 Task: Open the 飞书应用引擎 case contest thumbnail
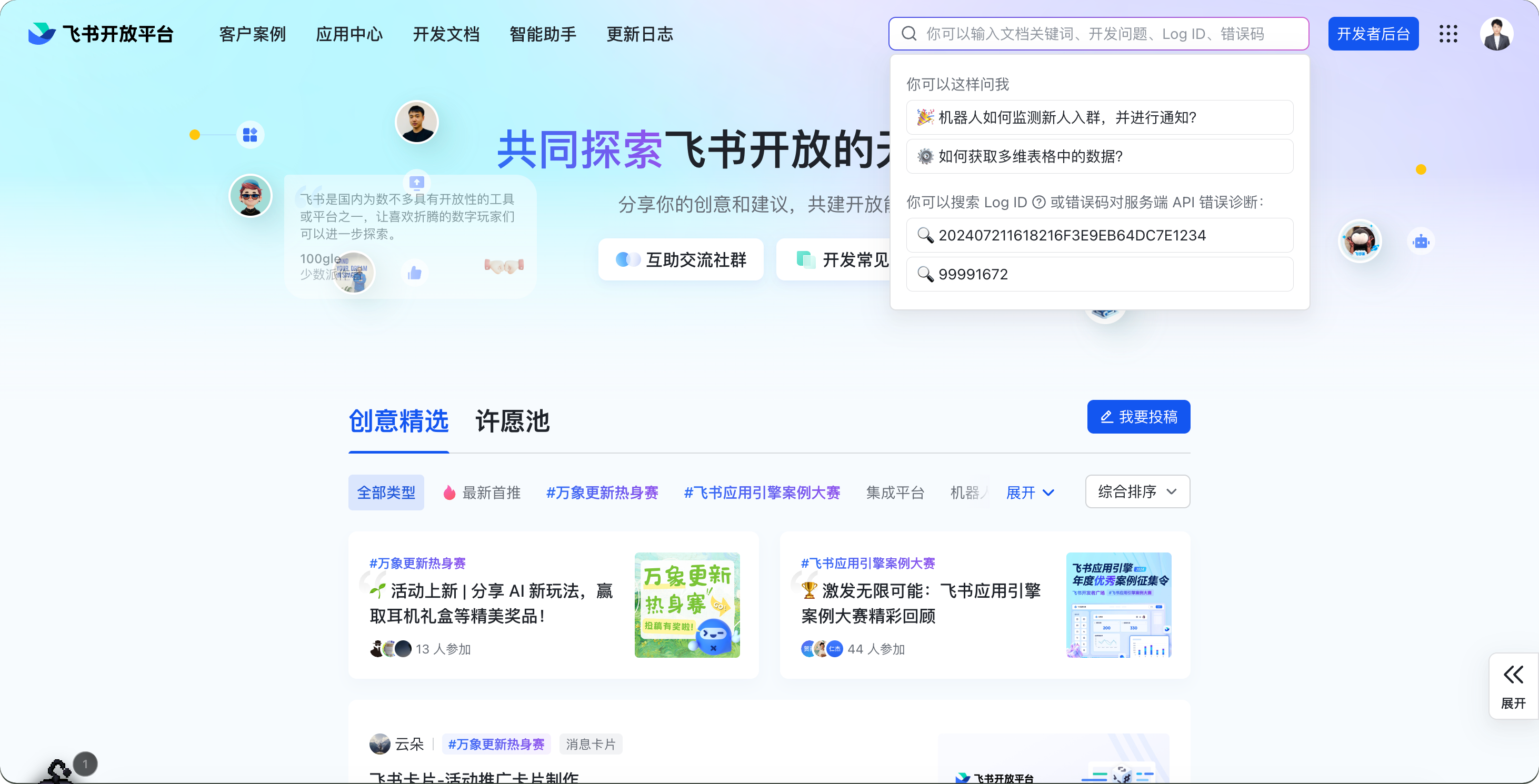coord(1118,605)
